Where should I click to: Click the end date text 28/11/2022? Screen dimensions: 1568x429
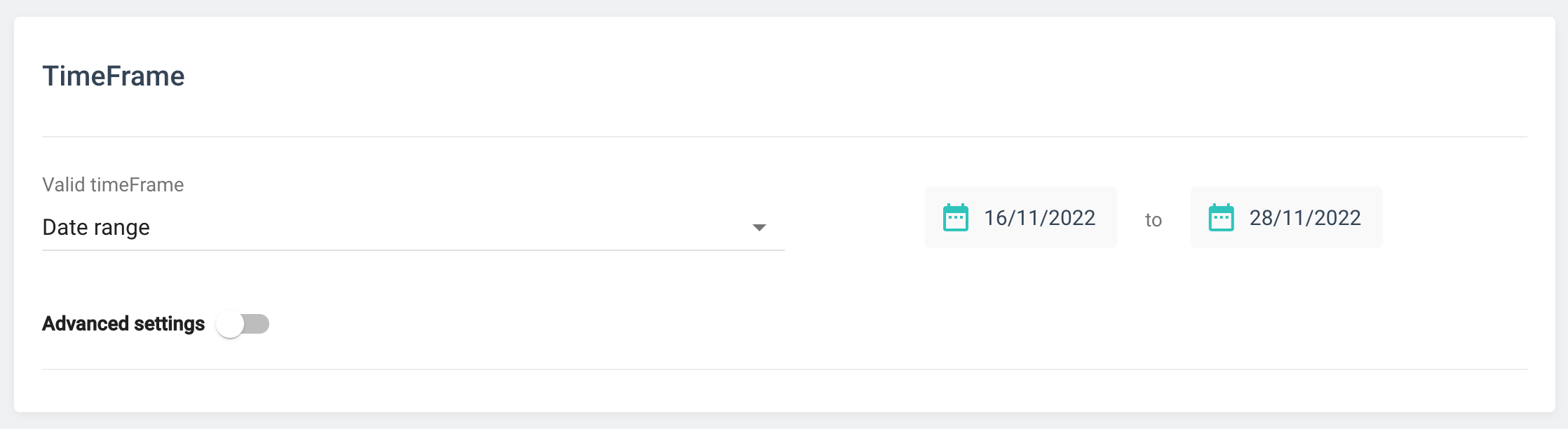[1305, 218]
